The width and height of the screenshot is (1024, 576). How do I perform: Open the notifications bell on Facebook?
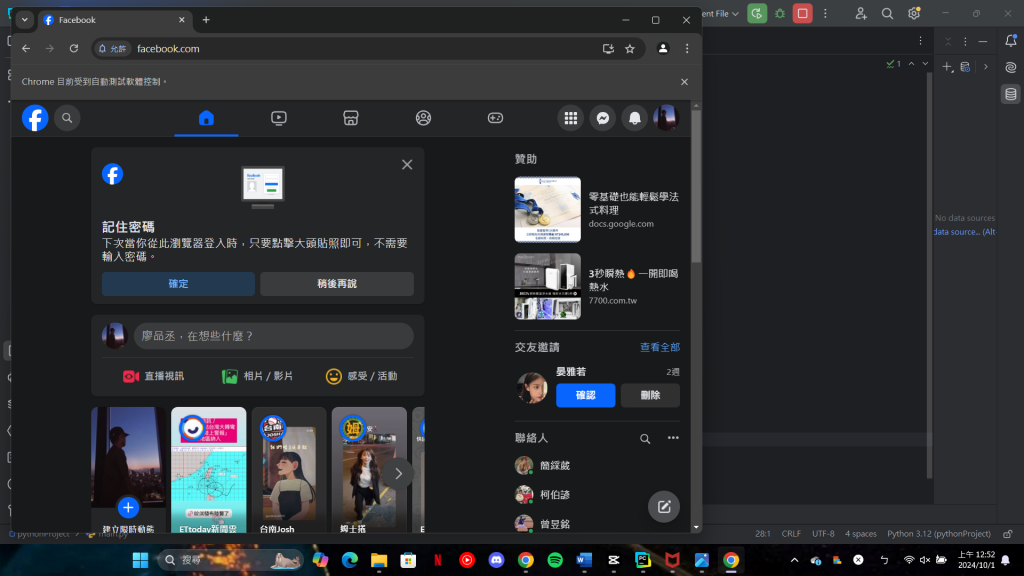(x=635, y=118)
